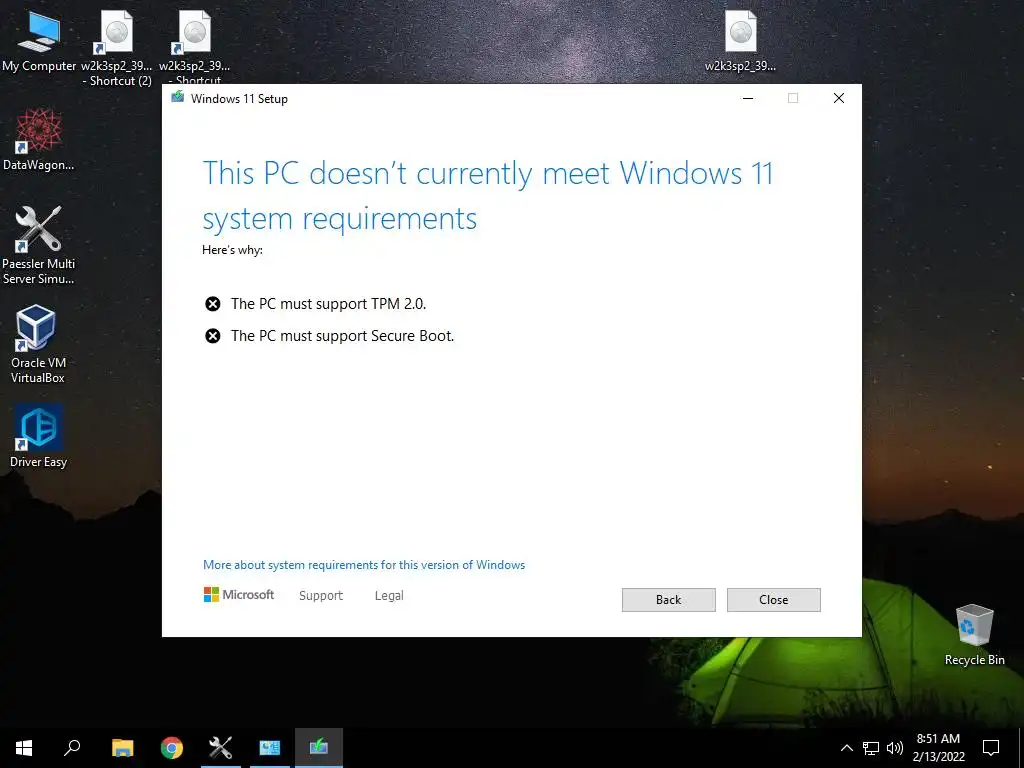This screenshot has width=1024, height=768.
Task: Click the system requirements heading text
Action: 488,195
